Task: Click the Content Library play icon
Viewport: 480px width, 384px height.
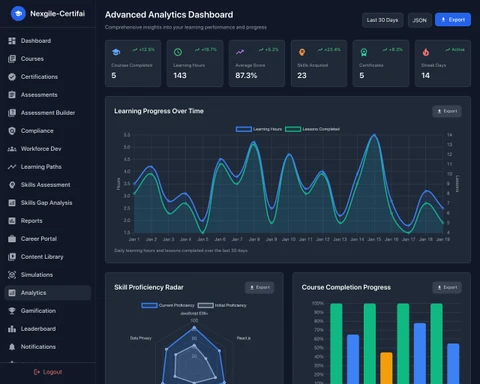Action: click(x=12, y=257)
